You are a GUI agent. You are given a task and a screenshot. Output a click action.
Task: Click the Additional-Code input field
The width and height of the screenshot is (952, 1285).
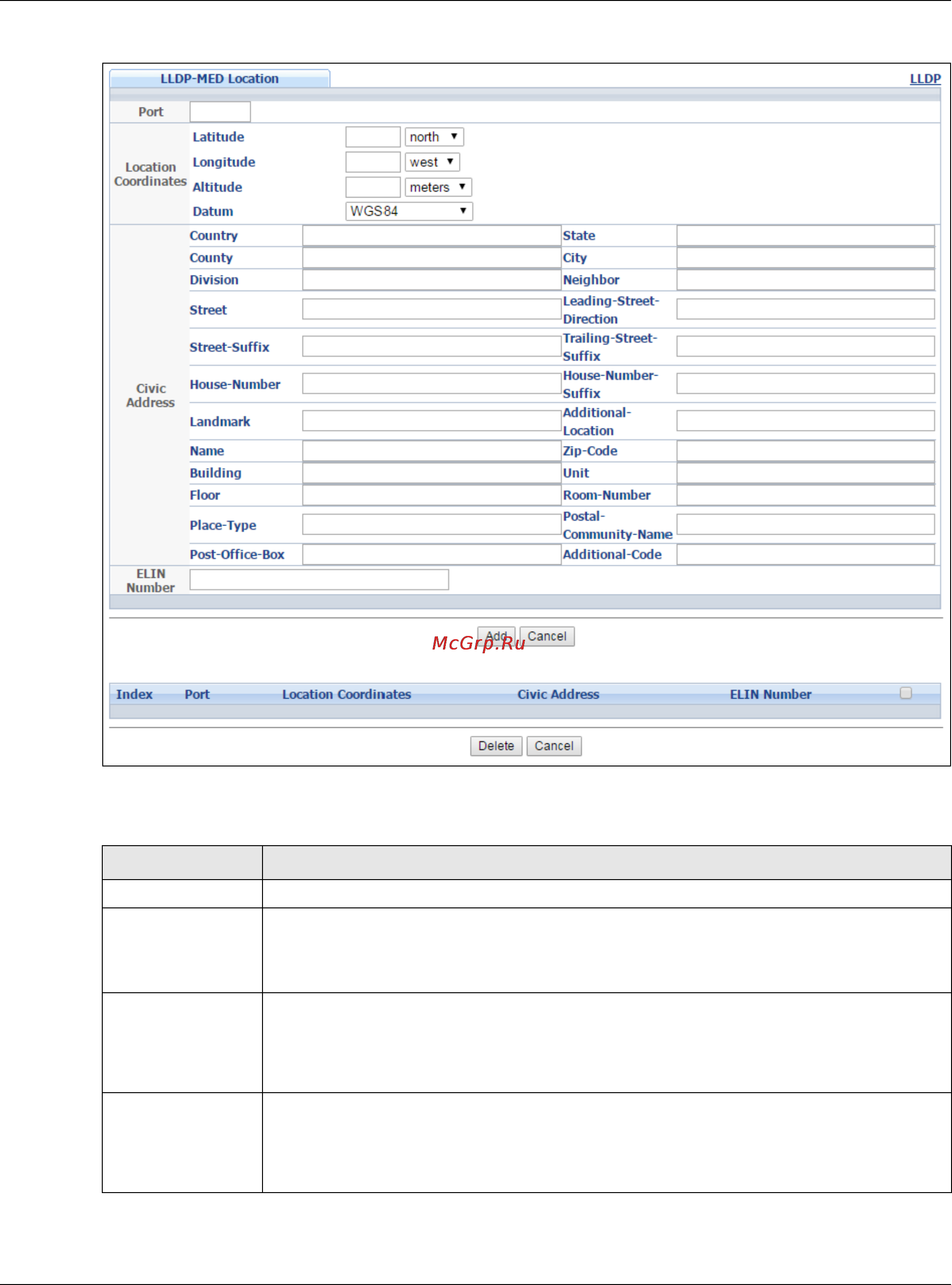pyautogui.click(x=805, y=555)
